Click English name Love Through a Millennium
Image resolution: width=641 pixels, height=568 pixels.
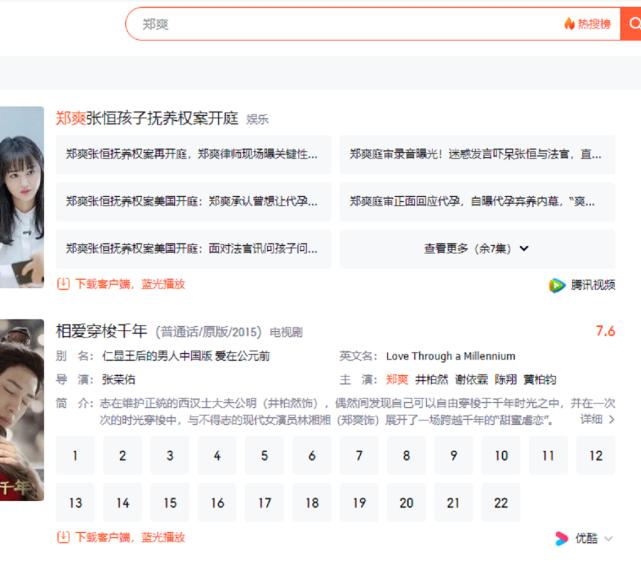tap(450, 356)
